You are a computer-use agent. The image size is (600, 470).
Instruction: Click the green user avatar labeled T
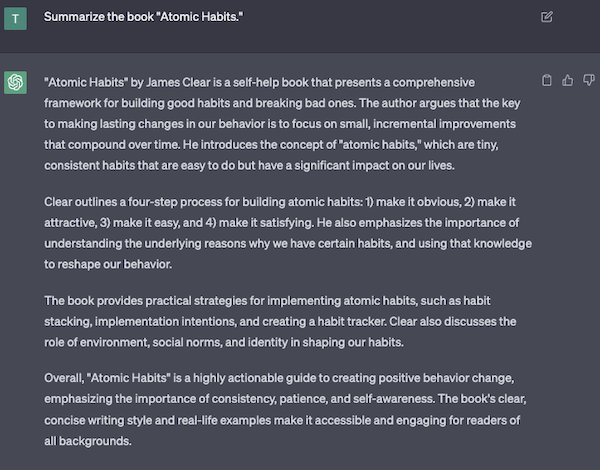coord(15,18)
